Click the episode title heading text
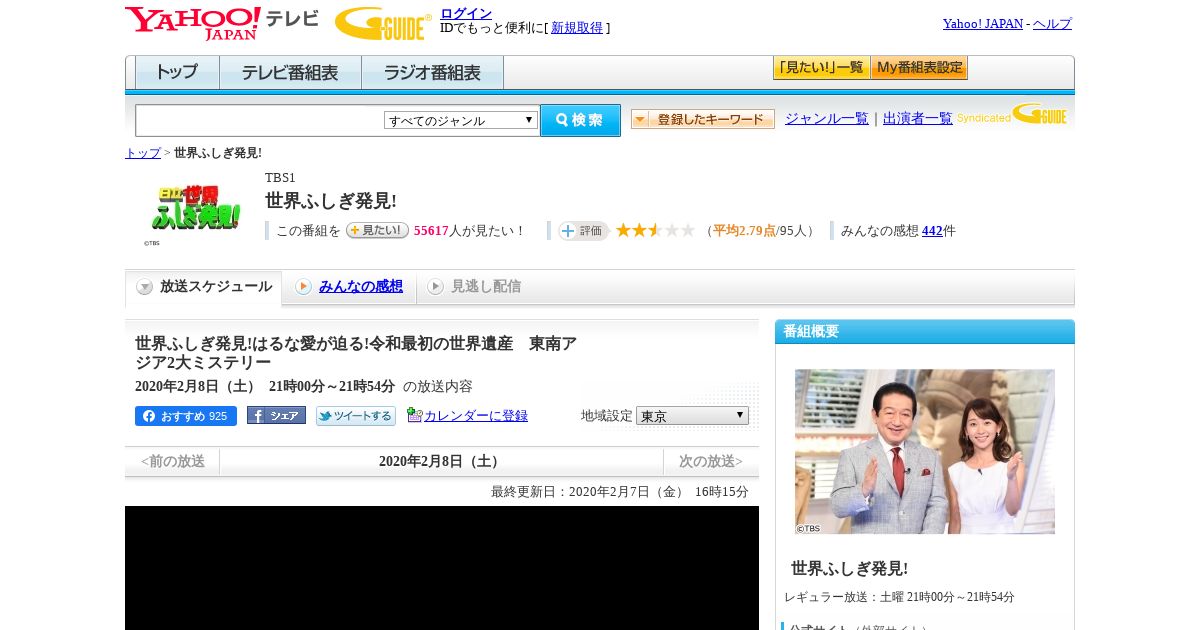 click(356, 353)
